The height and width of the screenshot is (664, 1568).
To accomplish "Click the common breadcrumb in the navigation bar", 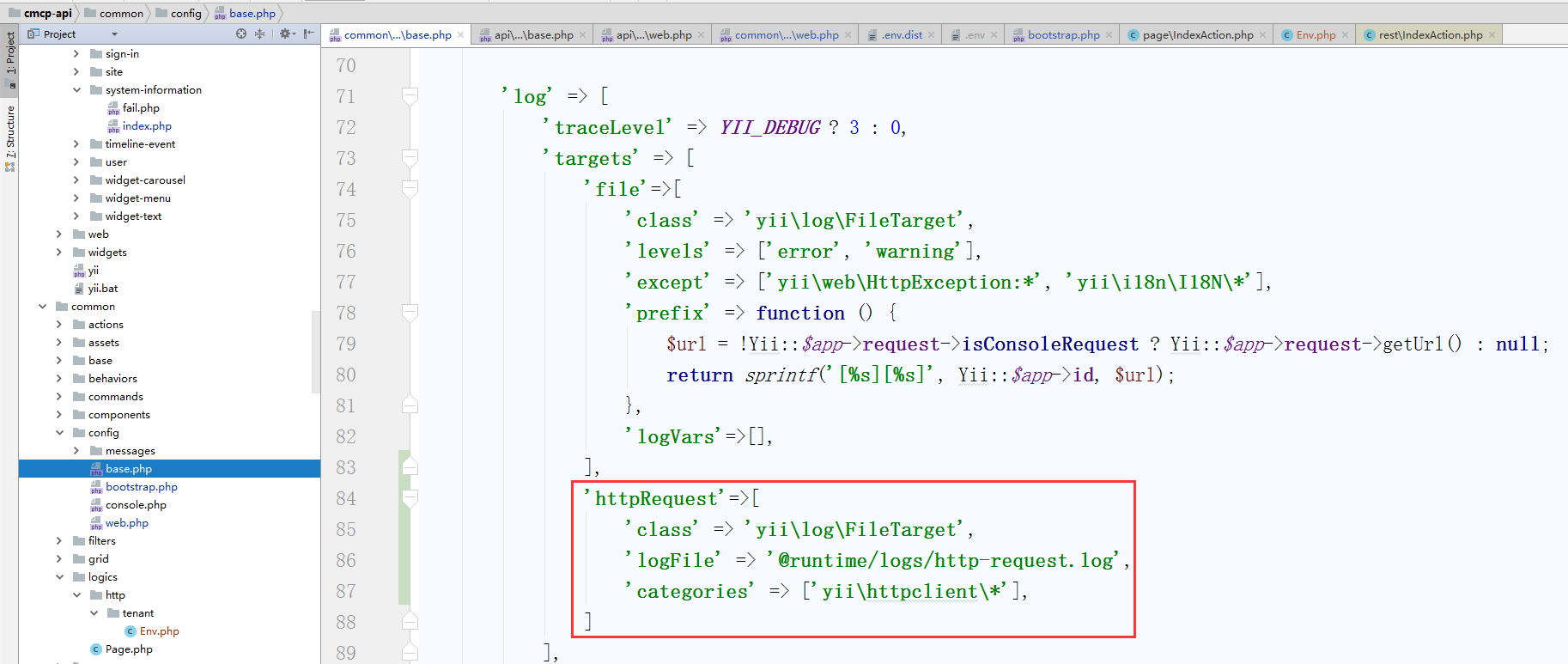I will click(x=114, y=13).
